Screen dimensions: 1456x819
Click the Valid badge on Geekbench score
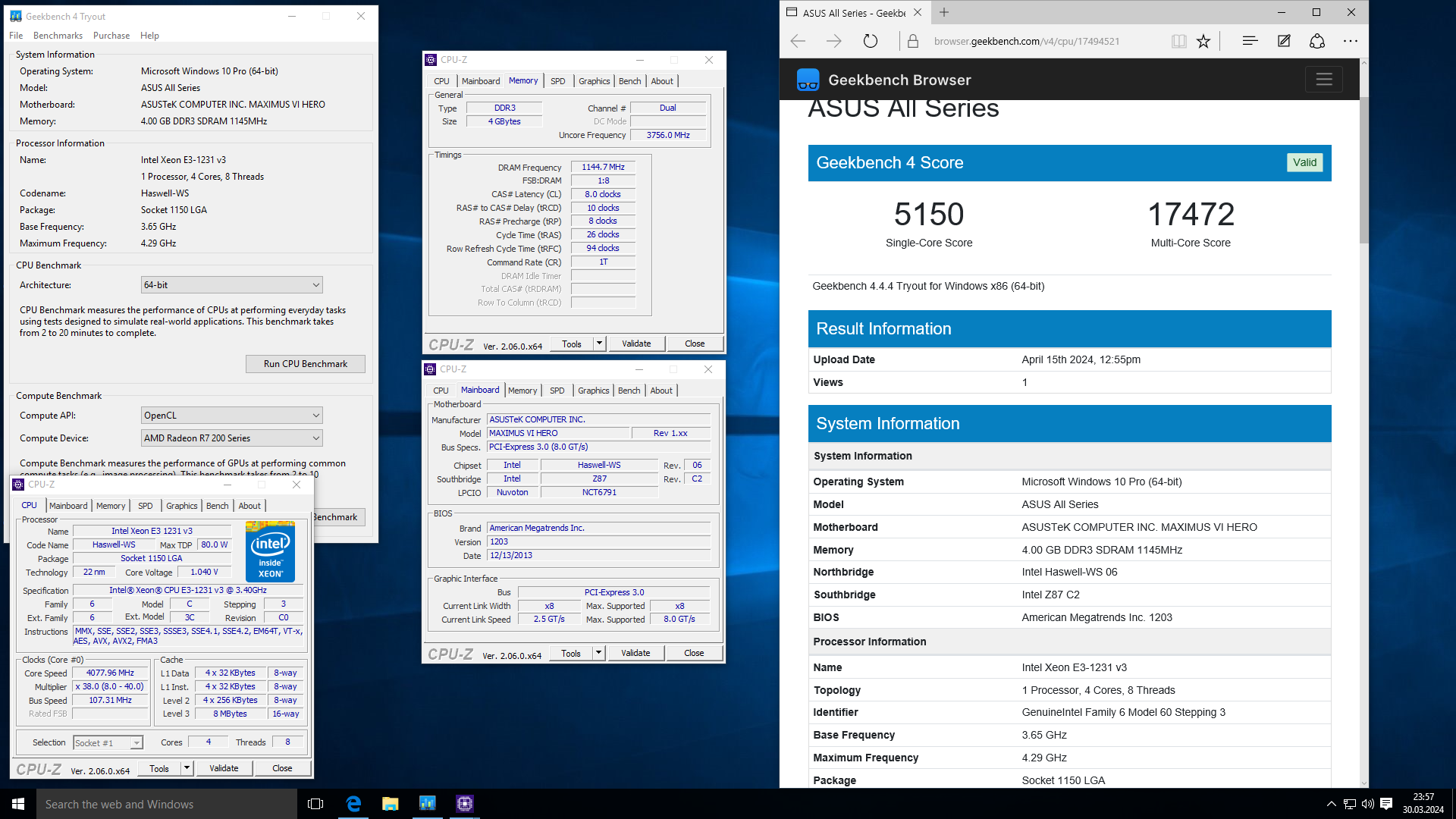pos(1304,162)
